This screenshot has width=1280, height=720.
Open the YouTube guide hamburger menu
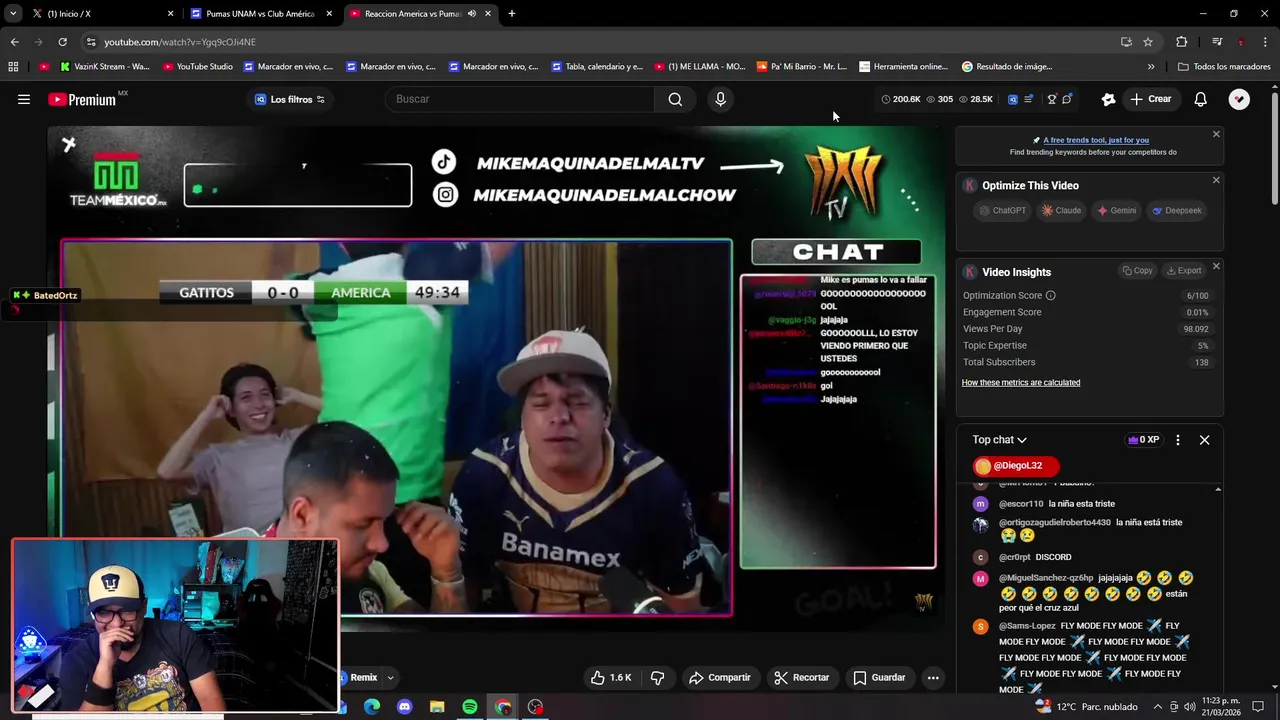tap(24, 99)
